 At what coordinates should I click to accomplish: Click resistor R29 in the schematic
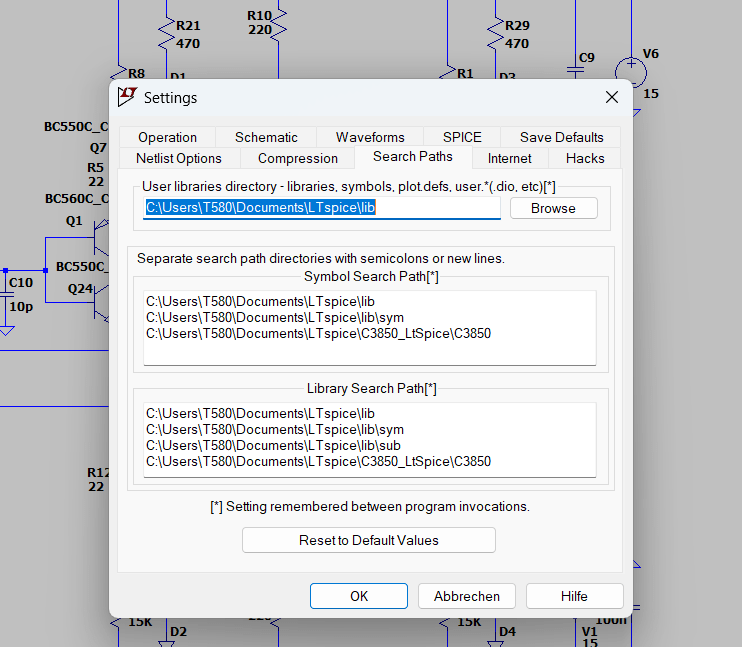pyautogui.click(x=495, y=33)
